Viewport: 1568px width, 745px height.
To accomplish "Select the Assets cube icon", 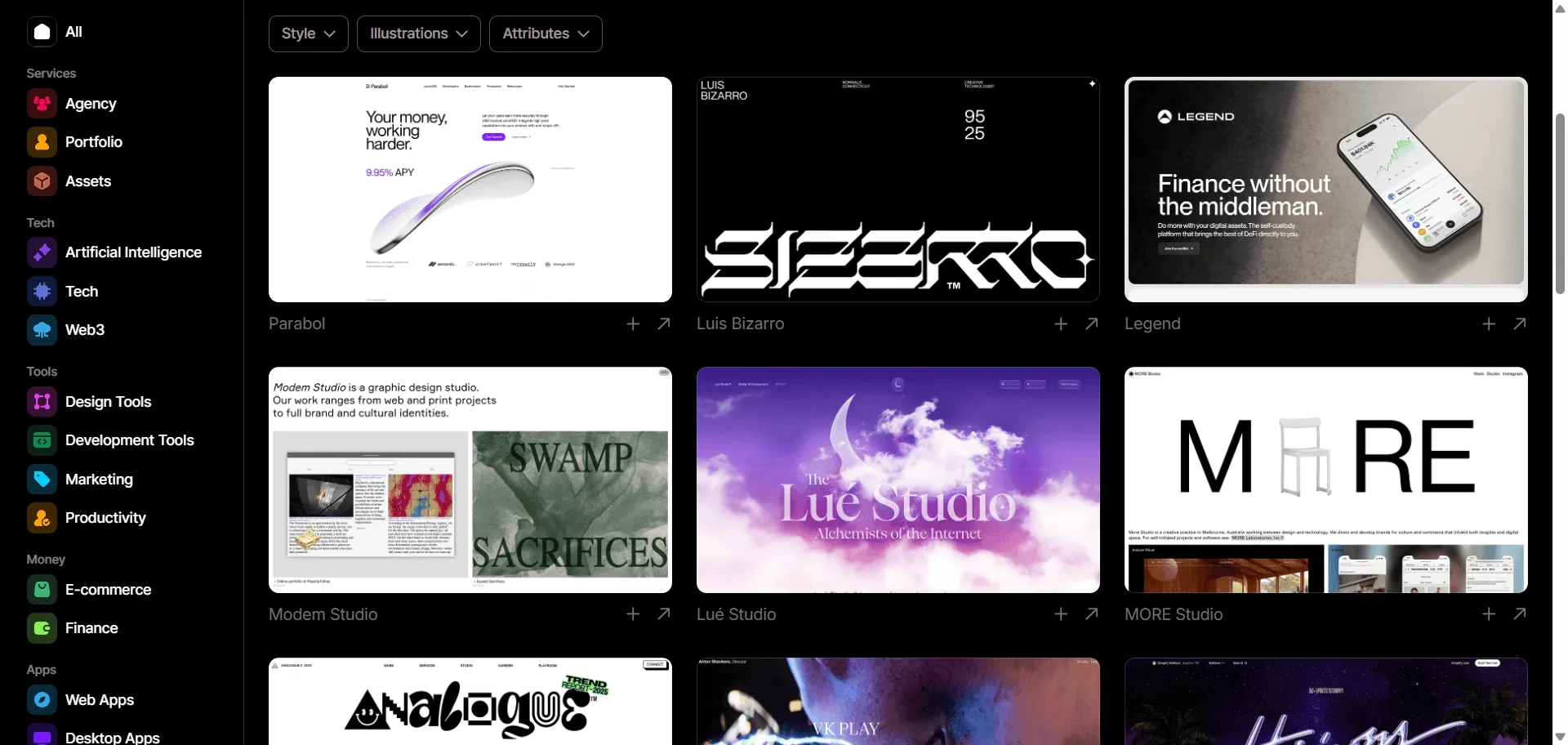I will click(42, 181).
